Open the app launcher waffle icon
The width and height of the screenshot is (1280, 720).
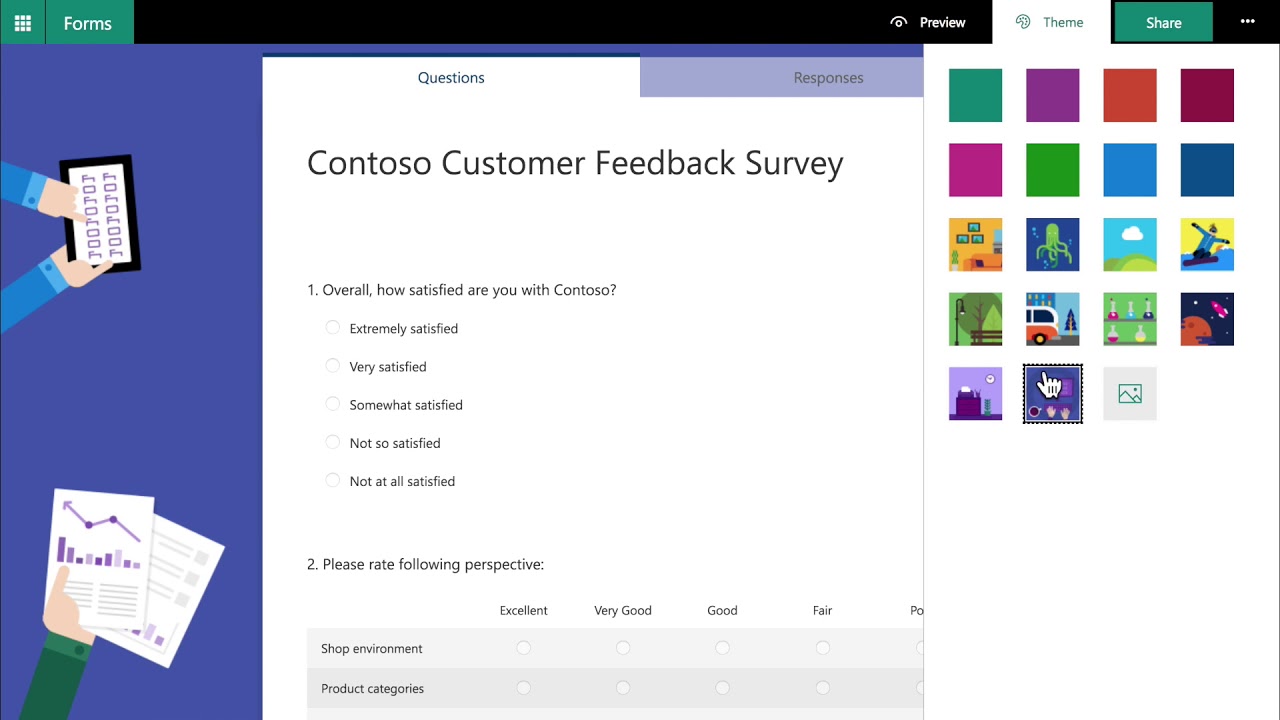tap(22, 22)
